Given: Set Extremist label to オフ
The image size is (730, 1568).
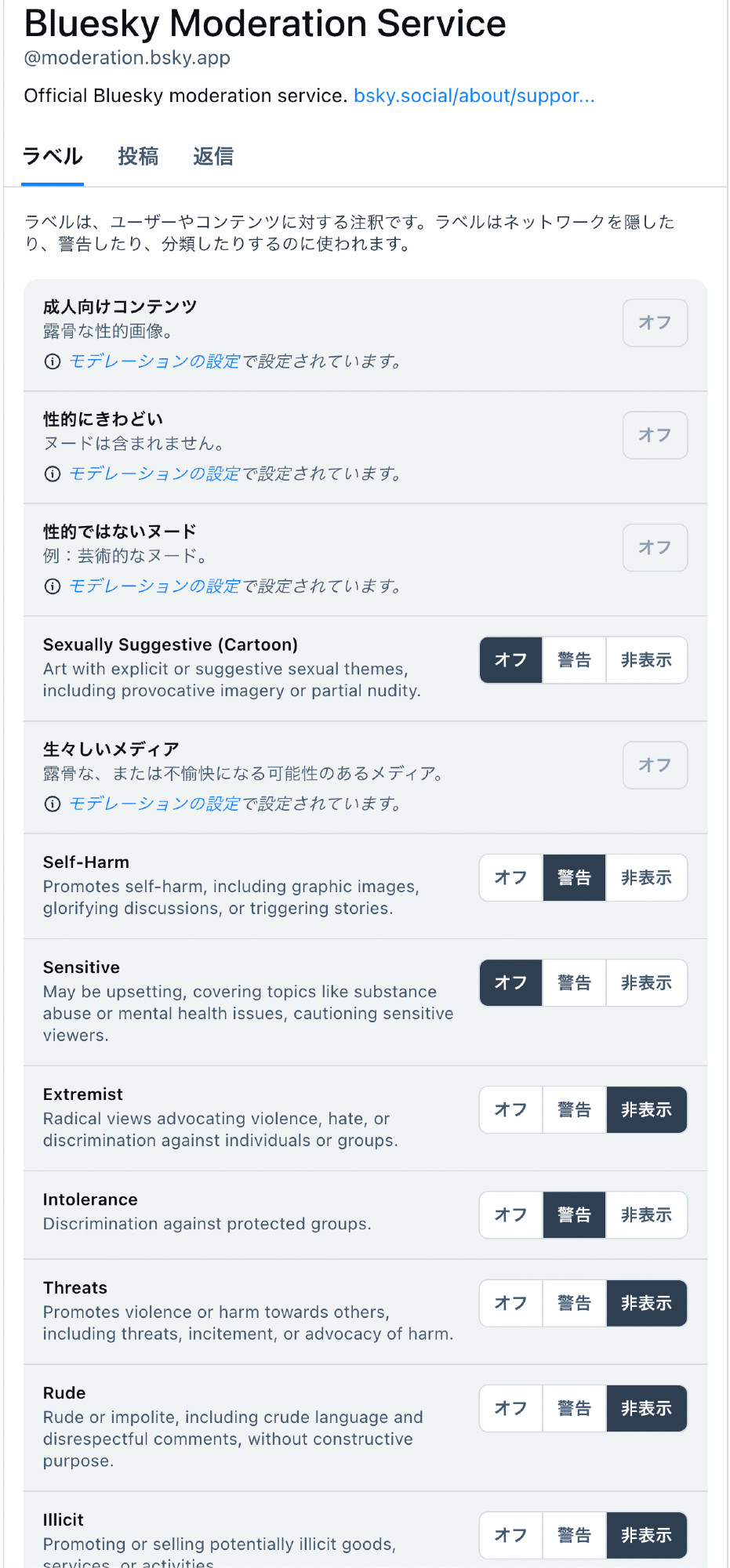Looking at the screenshot, I should (x=510, y=1110).
